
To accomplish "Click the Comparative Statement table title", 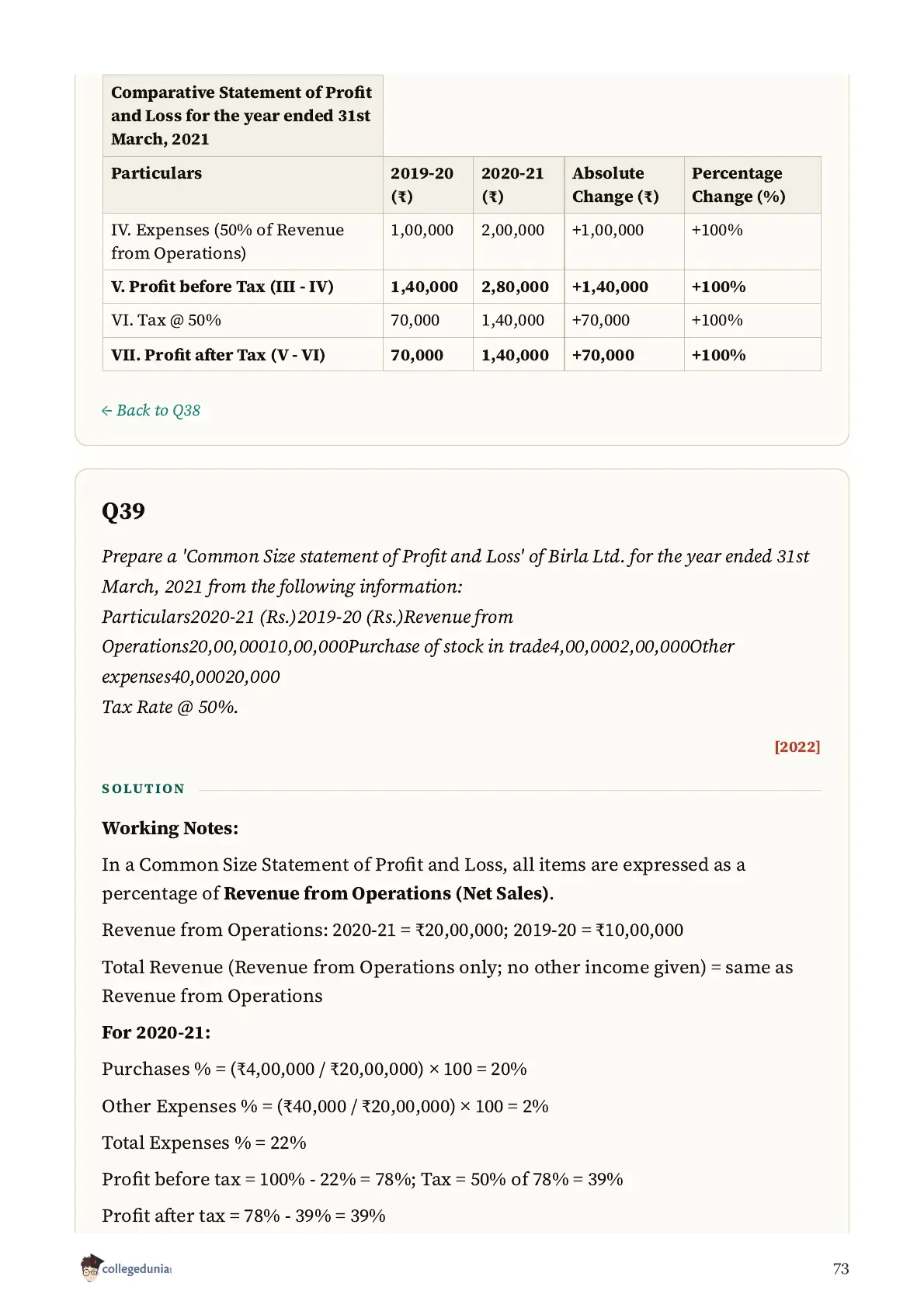I will point(242,116).
